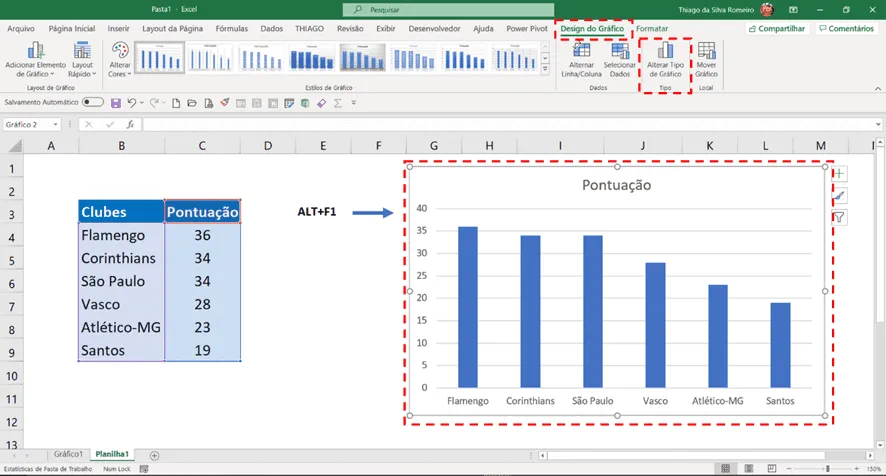Screen dimensions: 886x476
Task: Click Alterar Tipo de Gráfico icon
Action: click(x=665, y=59)
